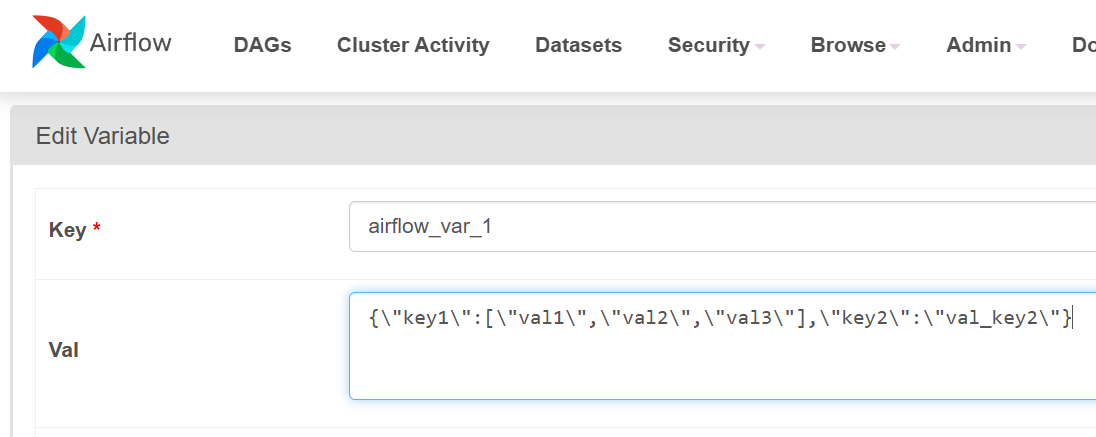This screenshot has width=1096, height=437.
Task: Open the Security menu
Action: tap(709, 45)
